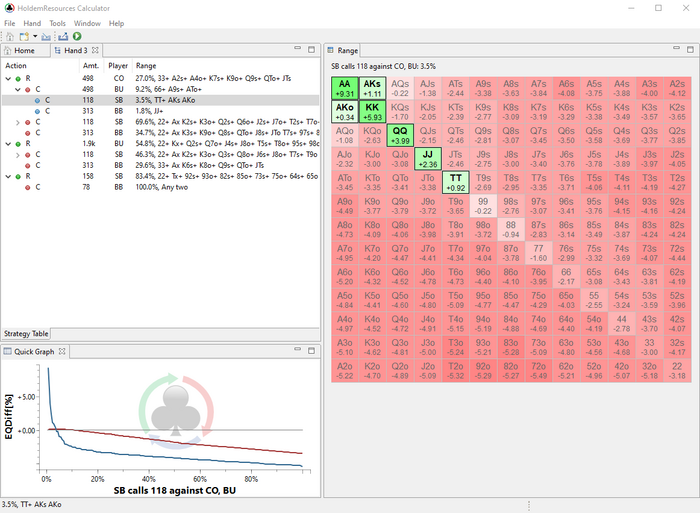Toggle the 99 hand cell

[483, 206]
